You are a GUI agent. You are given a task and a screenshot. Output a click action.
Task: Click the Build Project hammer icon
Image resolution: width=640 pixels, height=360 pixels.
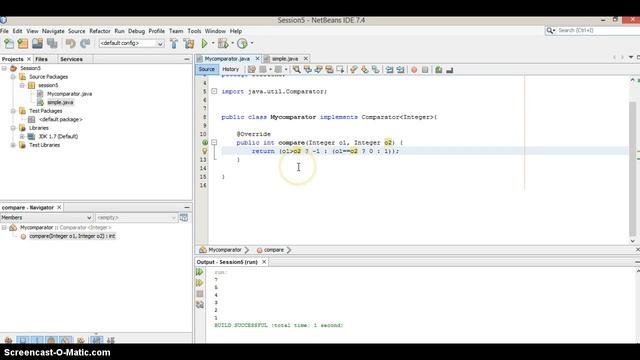pos(174,43)
